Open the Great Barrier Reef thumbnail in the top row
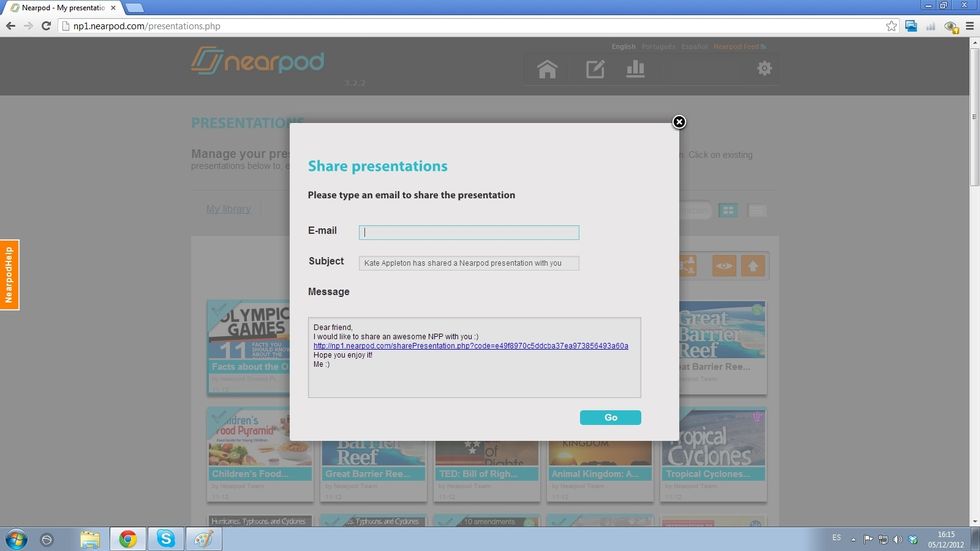The width and height of the screenshot is (980, 551). [x=722, y=347]
